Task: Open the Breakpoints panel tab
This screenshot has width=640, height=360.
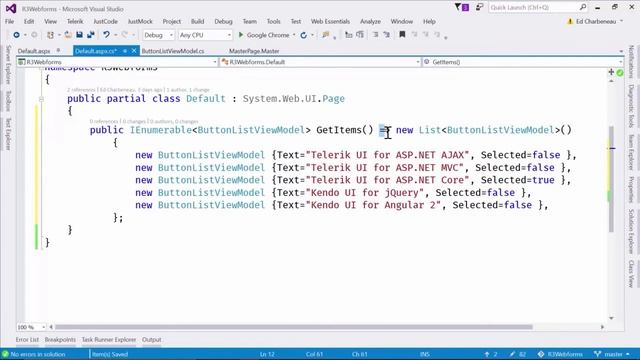Action: click(x=60, y=340)
